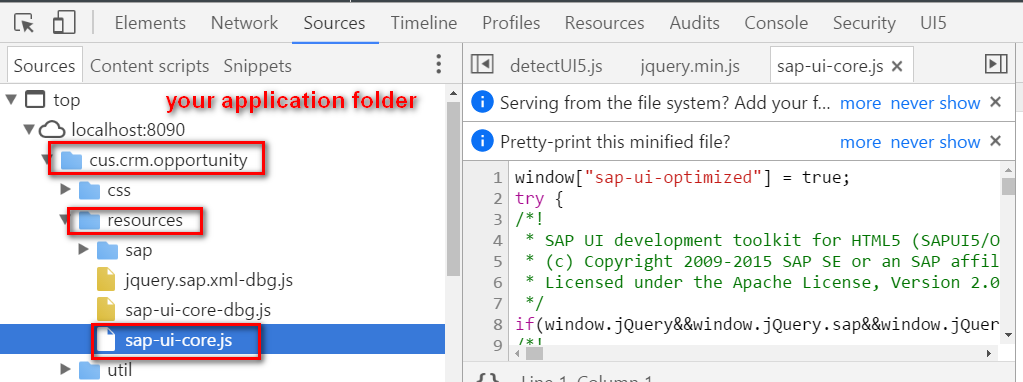The image size is (1023, 382).
Task: Close the sap-ui-core.js editor tab
Action: click(896, 66)
